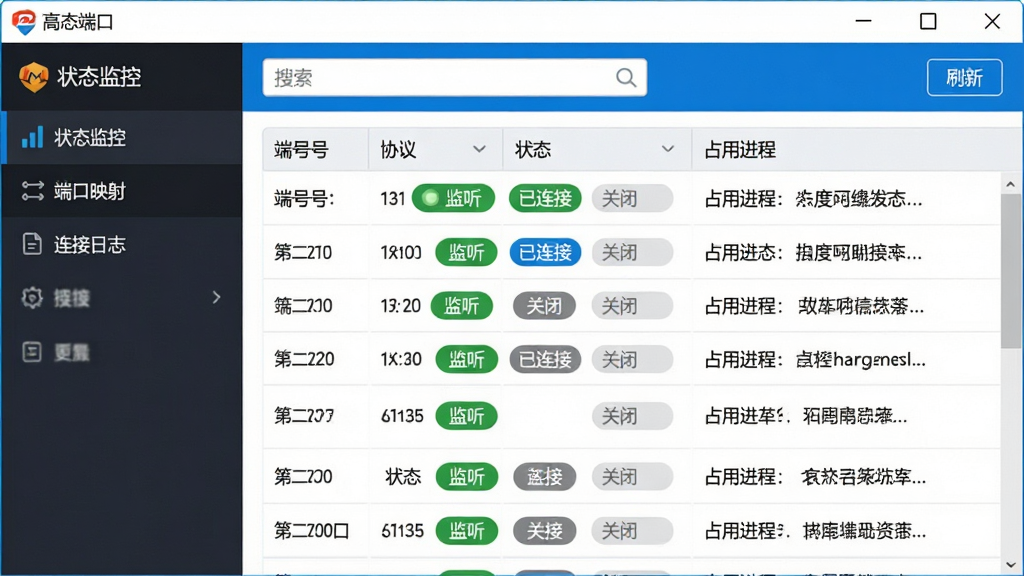Toggle 关闭 switch in row 131

632,199
